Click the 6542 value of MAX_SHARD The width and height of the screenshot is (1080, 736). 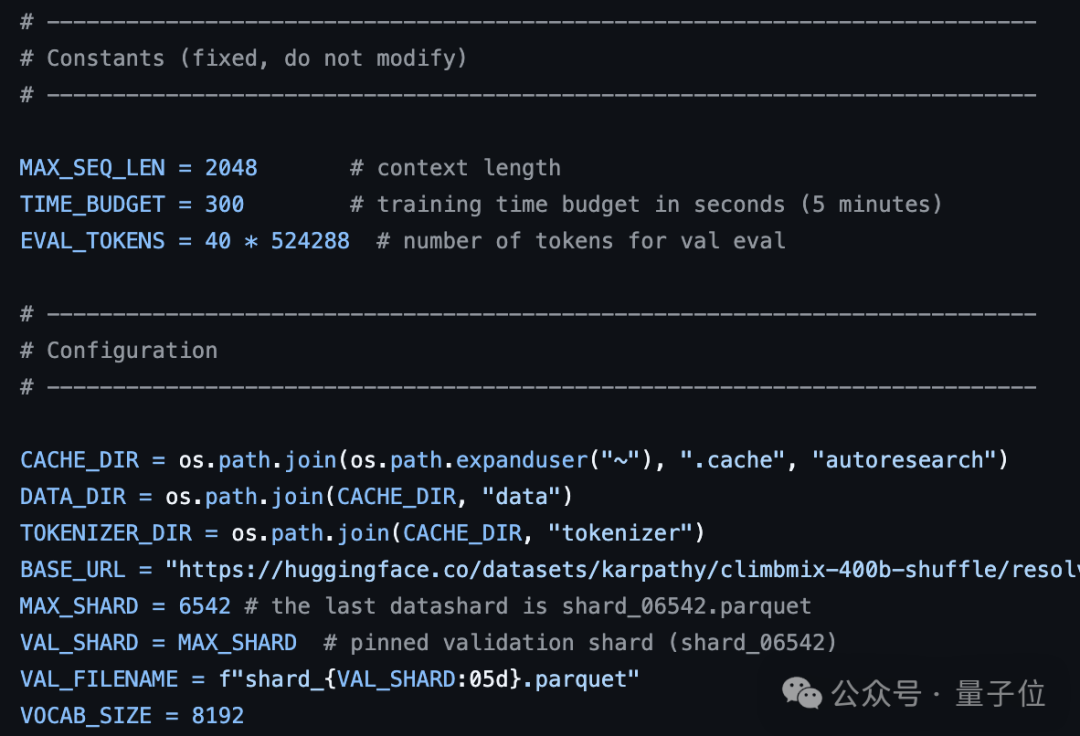point(204,606)
